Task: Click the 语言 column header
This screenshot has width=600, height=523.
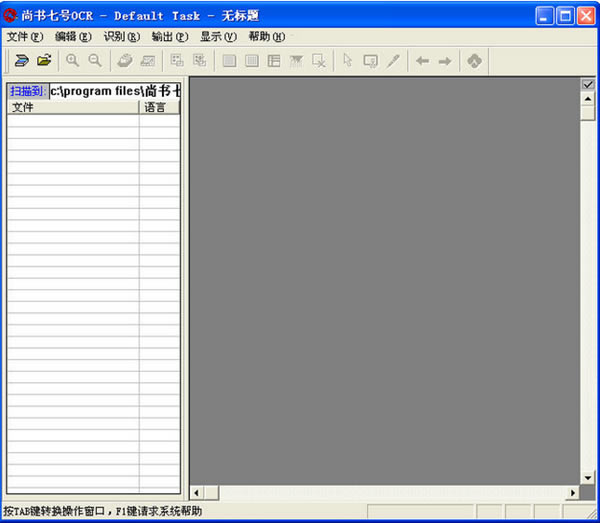Action: [159, 108]
